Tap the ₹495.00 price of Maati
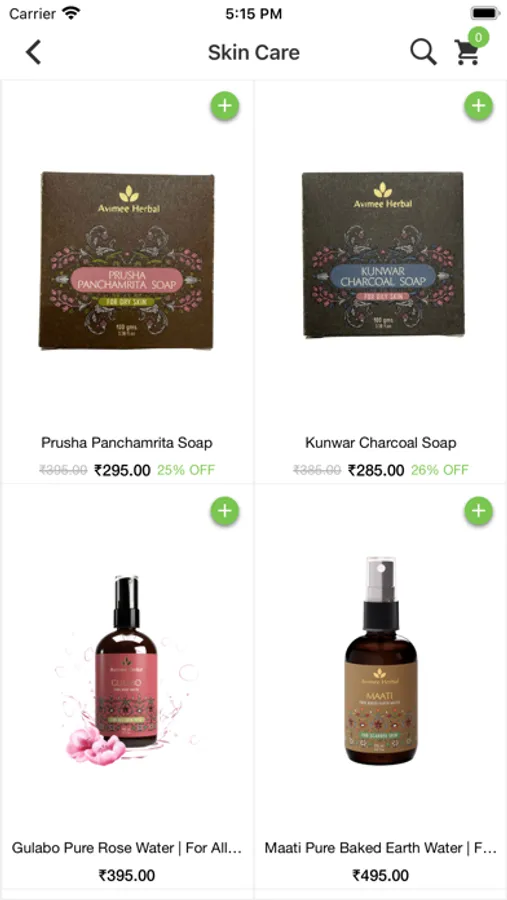 381,875
